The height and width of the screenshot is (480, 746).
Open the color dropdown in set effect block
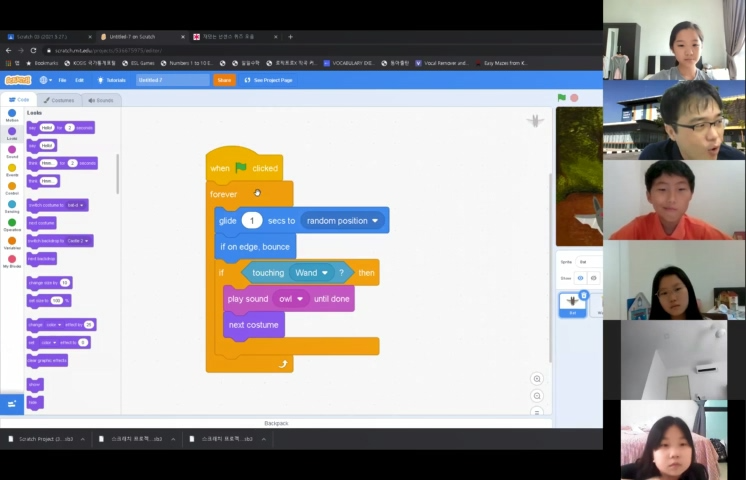coord(49,343)
